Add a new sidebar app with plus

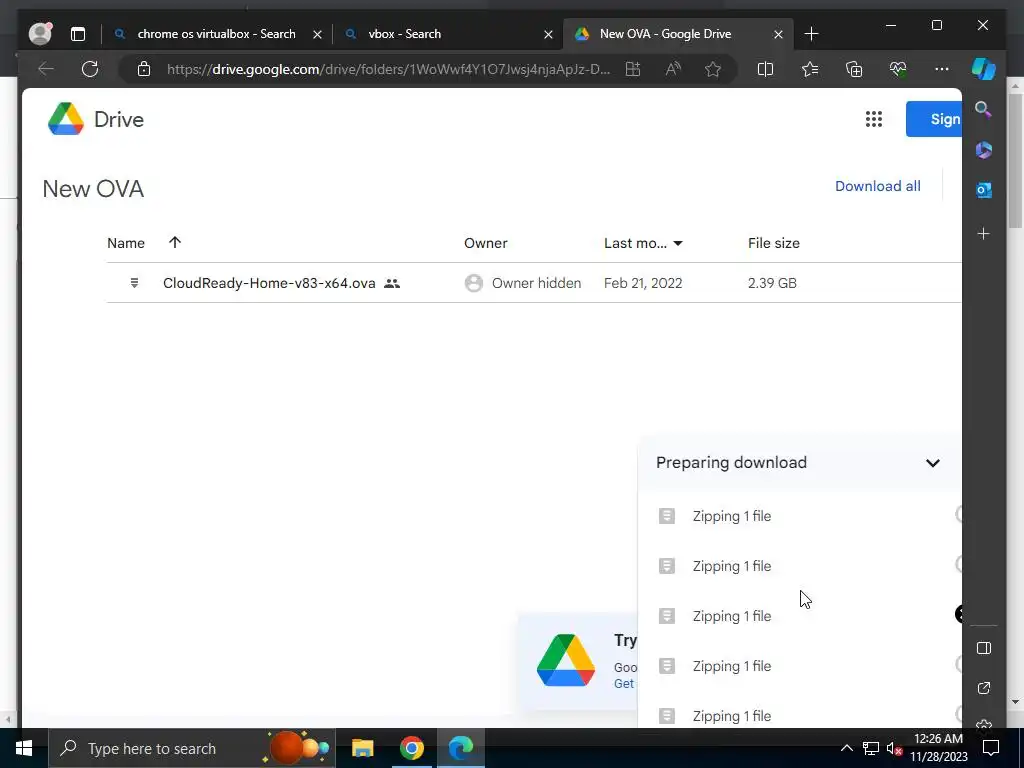[x=984, y=233]
